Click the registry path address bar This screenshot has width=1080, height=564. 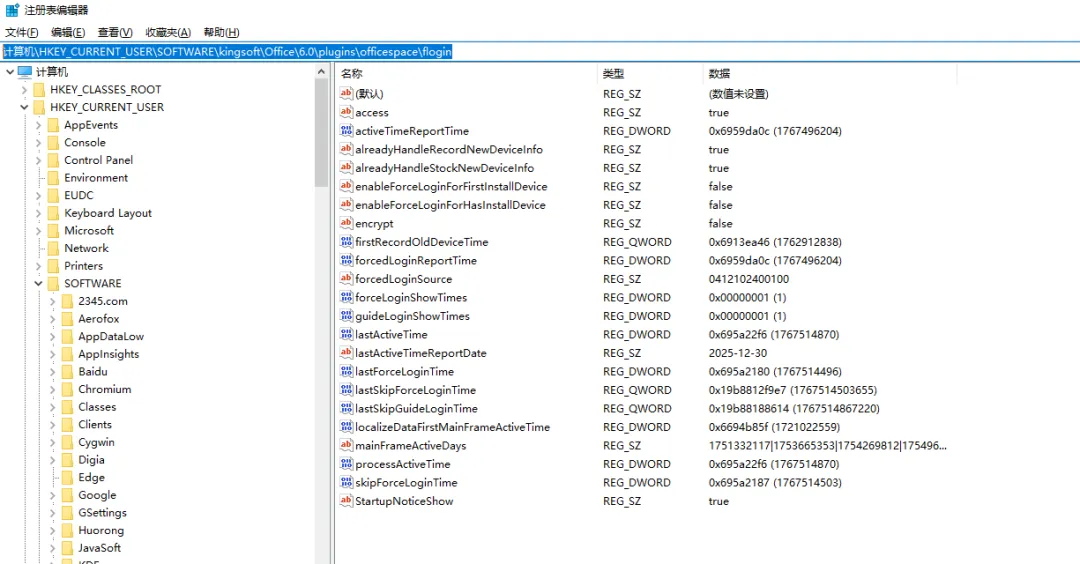[540, 52]
